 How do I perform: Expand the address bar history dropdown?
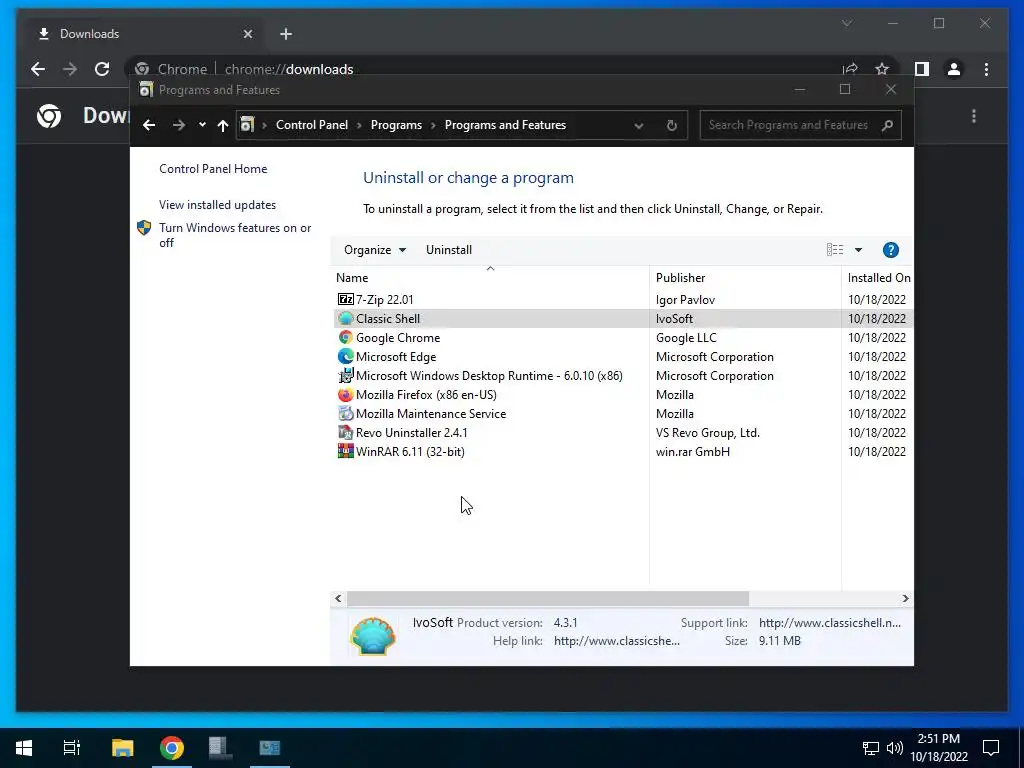pyautogui.click(x=639, y=125)
